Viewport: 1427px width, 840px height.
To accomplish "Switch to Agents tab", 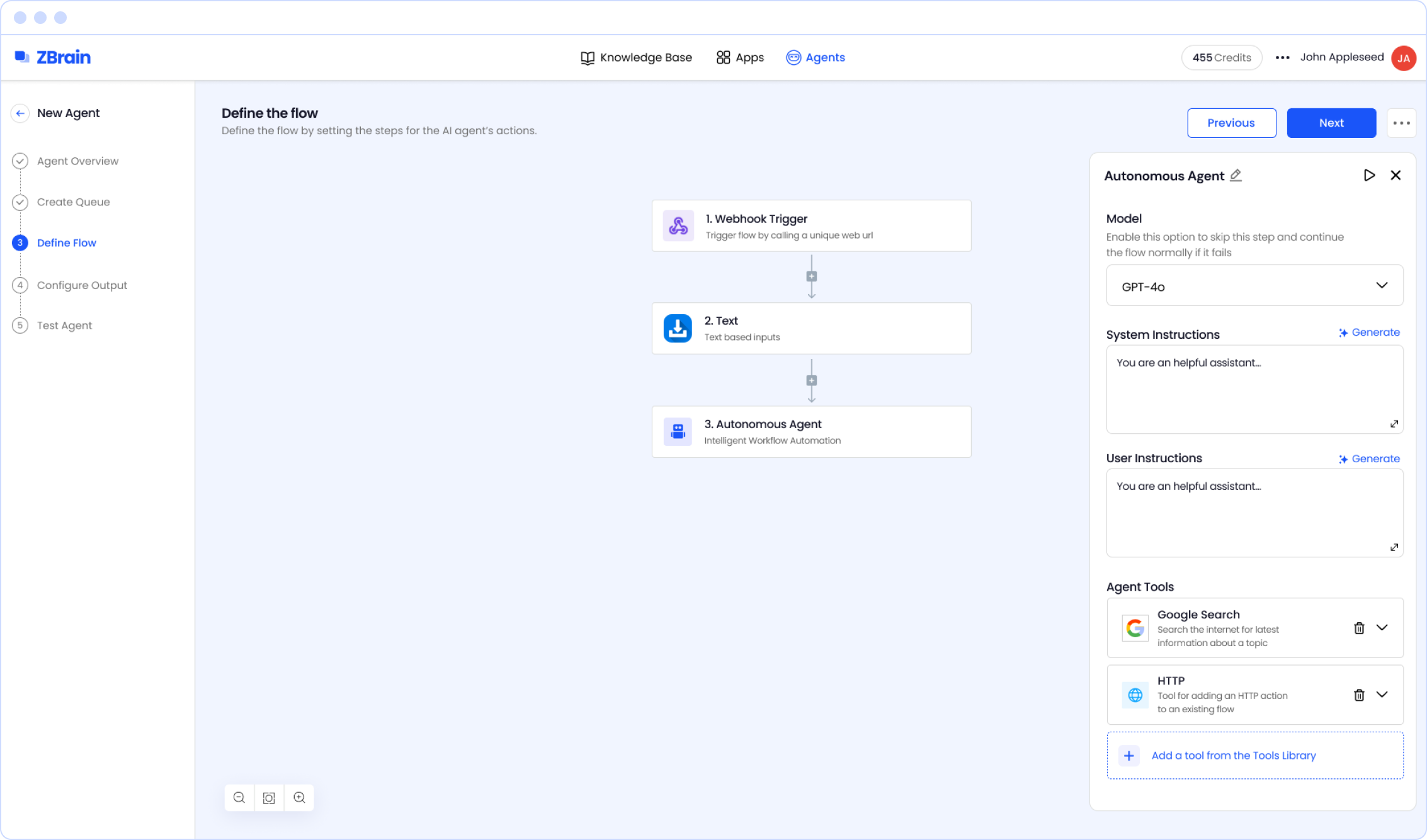I will [x=816, y=57].
